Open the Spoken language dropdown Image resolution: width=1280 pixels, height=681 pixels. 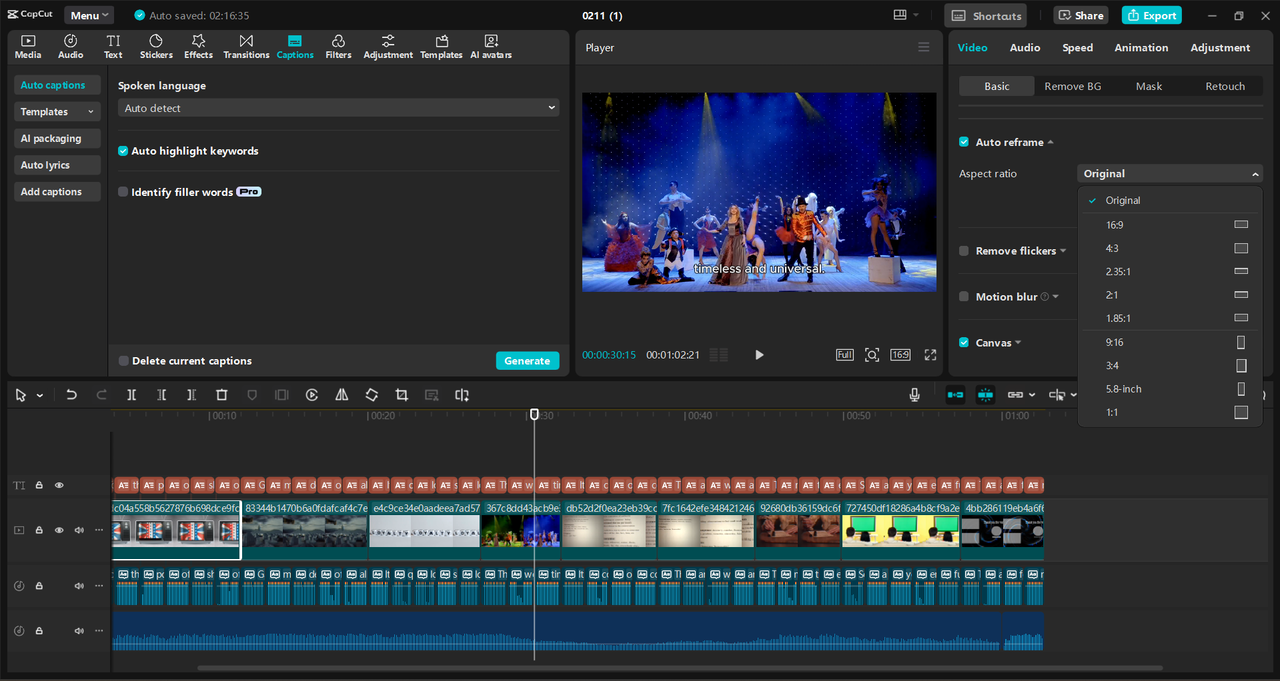click(x=338, y=108)
